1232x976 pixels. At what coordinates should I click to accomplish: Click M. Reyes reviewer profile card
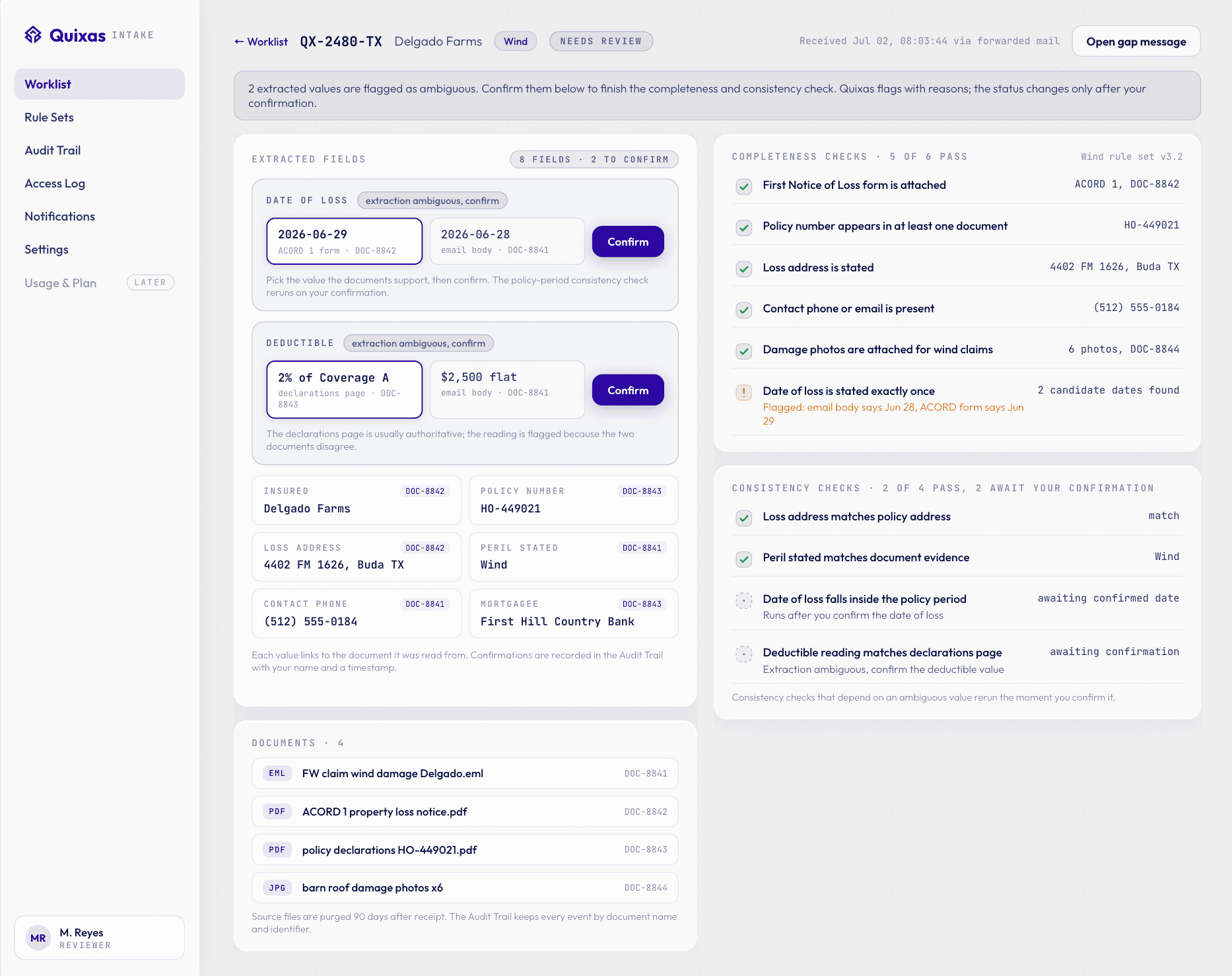coord(100,938)
